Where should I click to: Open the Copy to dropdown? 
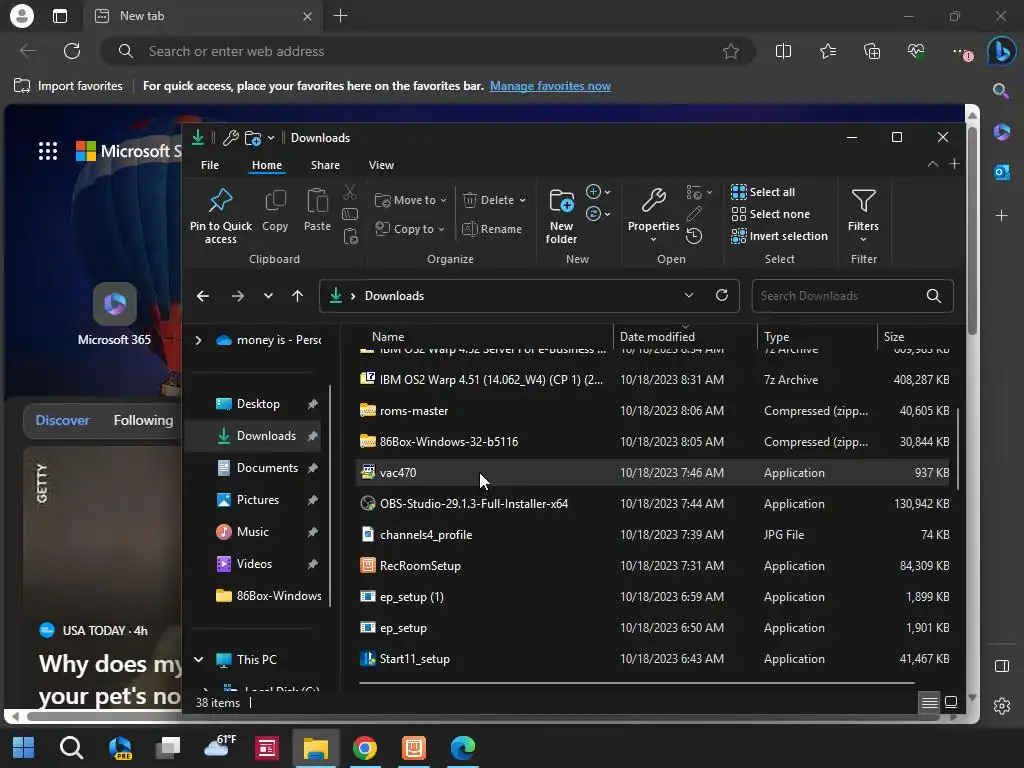click(410, 229)
